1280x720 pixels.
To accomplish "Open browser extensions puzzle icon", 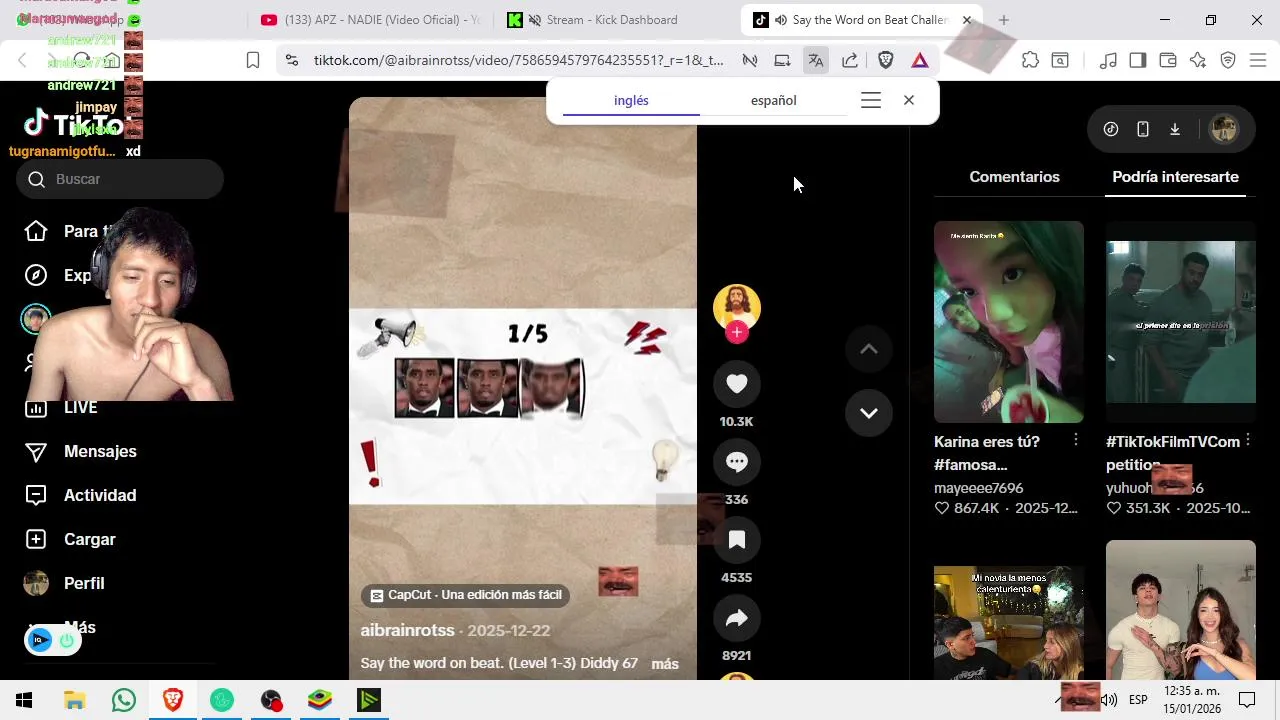I will pos(1030,60).
